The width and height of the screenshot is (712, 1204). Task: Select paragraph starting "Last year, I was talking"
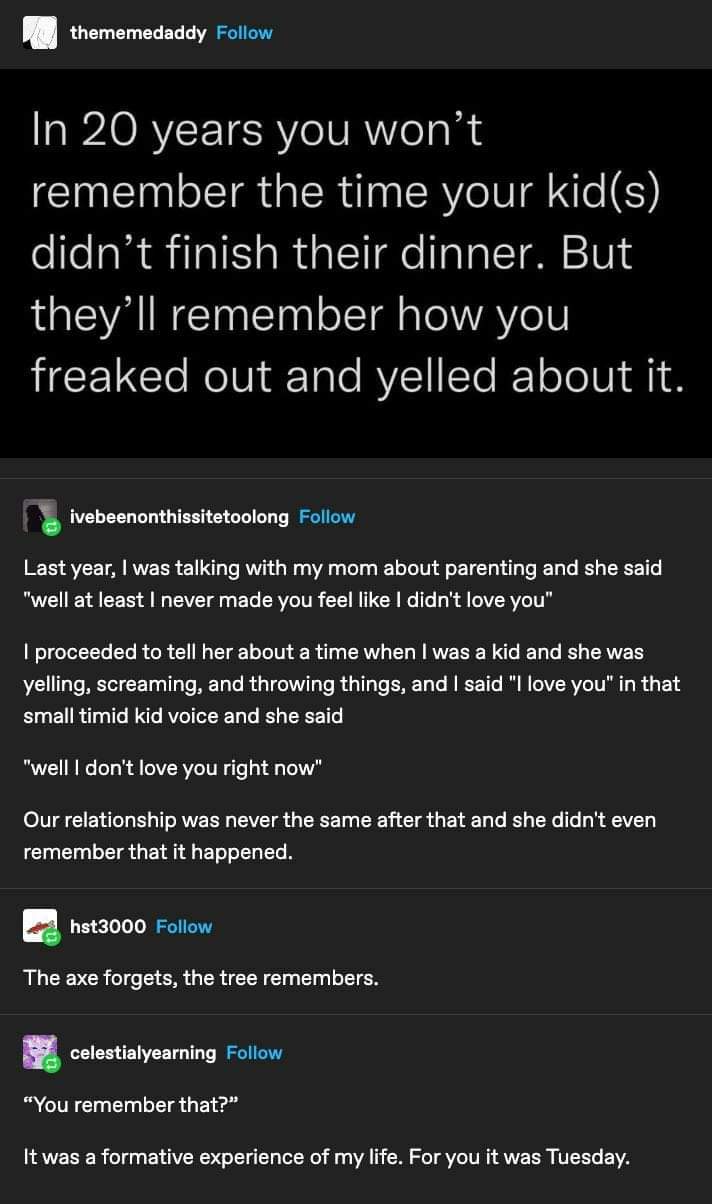[x=343, y=584]
